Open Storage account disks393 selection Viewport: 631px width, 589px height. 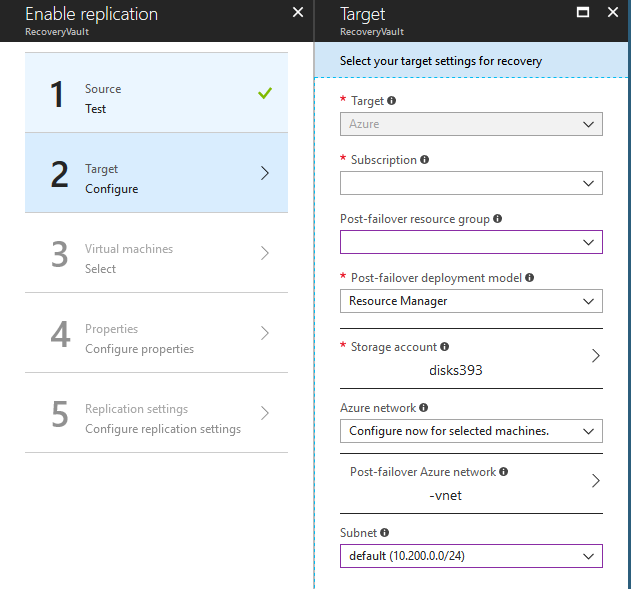click(x=471, y=358)
